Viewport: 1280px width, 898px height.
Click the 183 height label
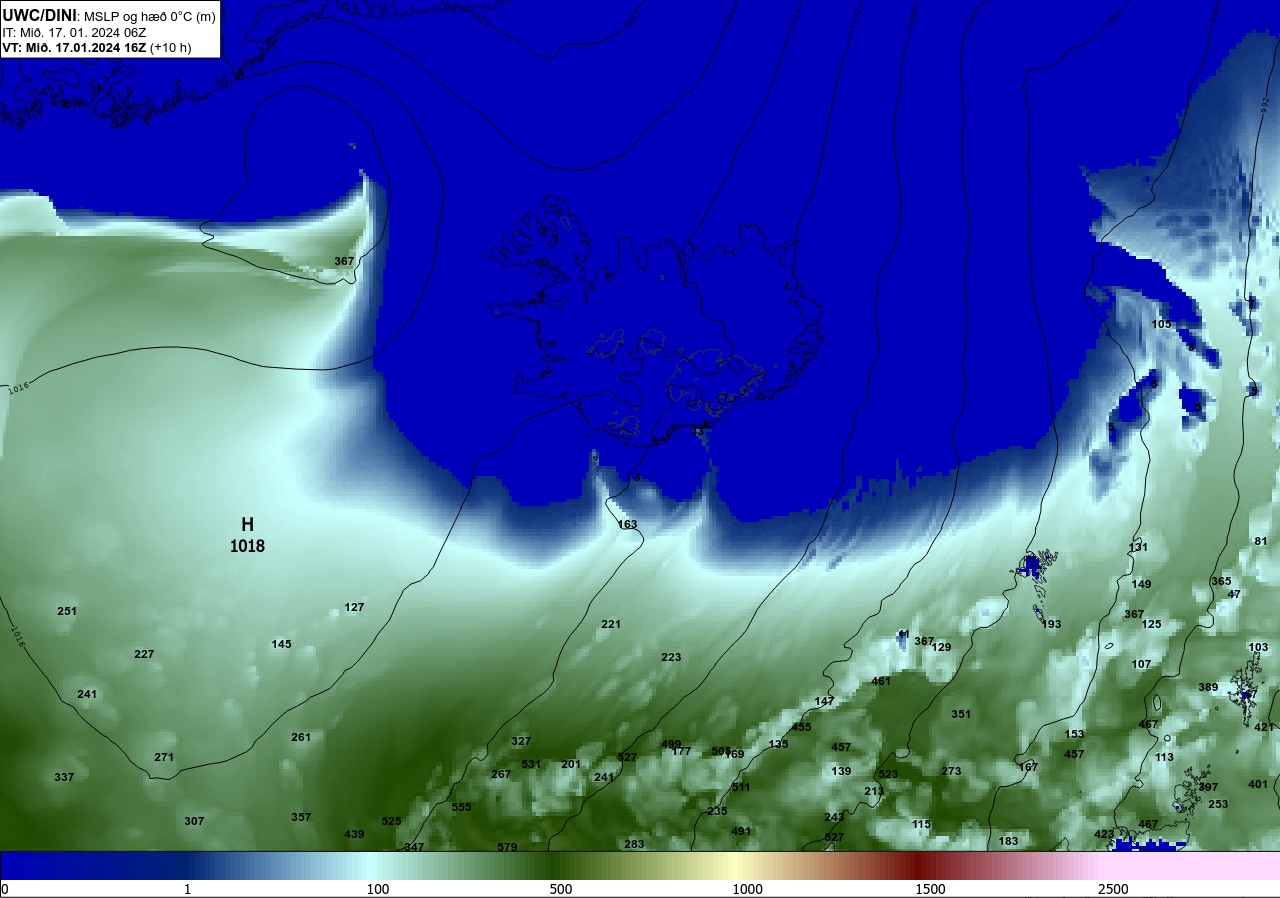coord(1008,841)
